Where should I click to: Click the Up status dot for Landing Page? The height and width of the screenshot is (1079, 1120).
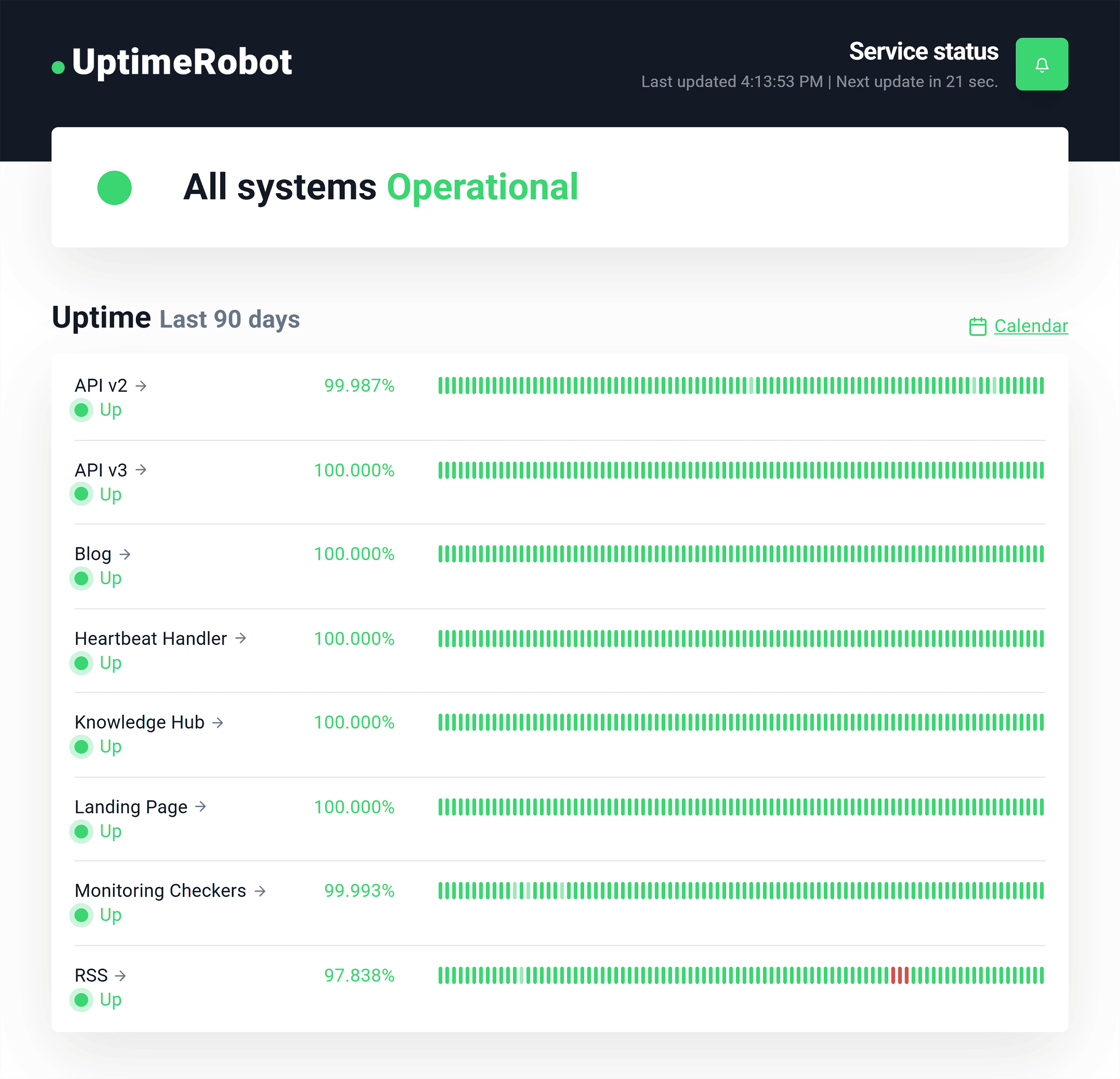tap(81, 831)
